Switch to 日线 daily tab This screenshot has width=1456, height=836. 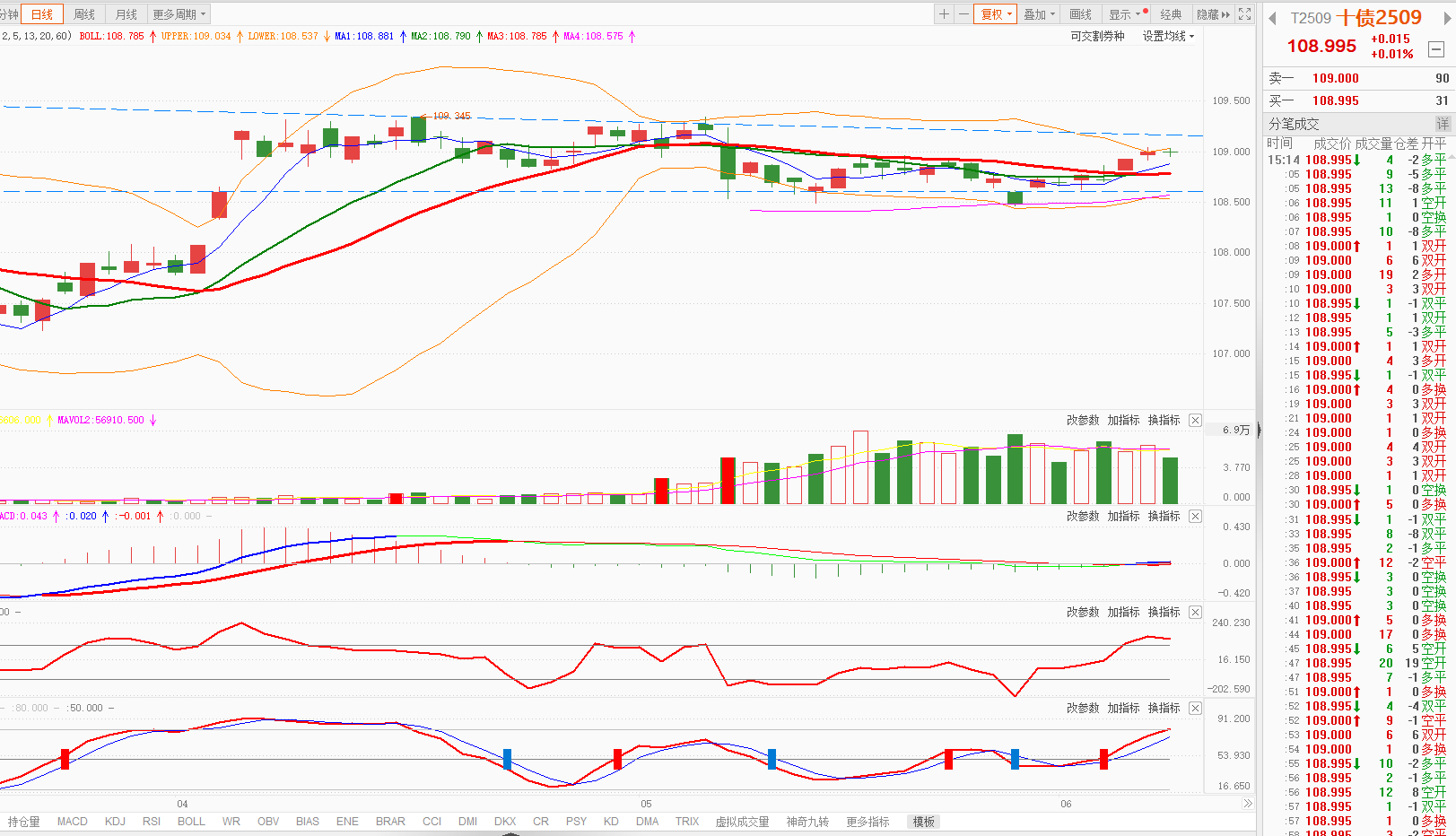pos(42,14)
